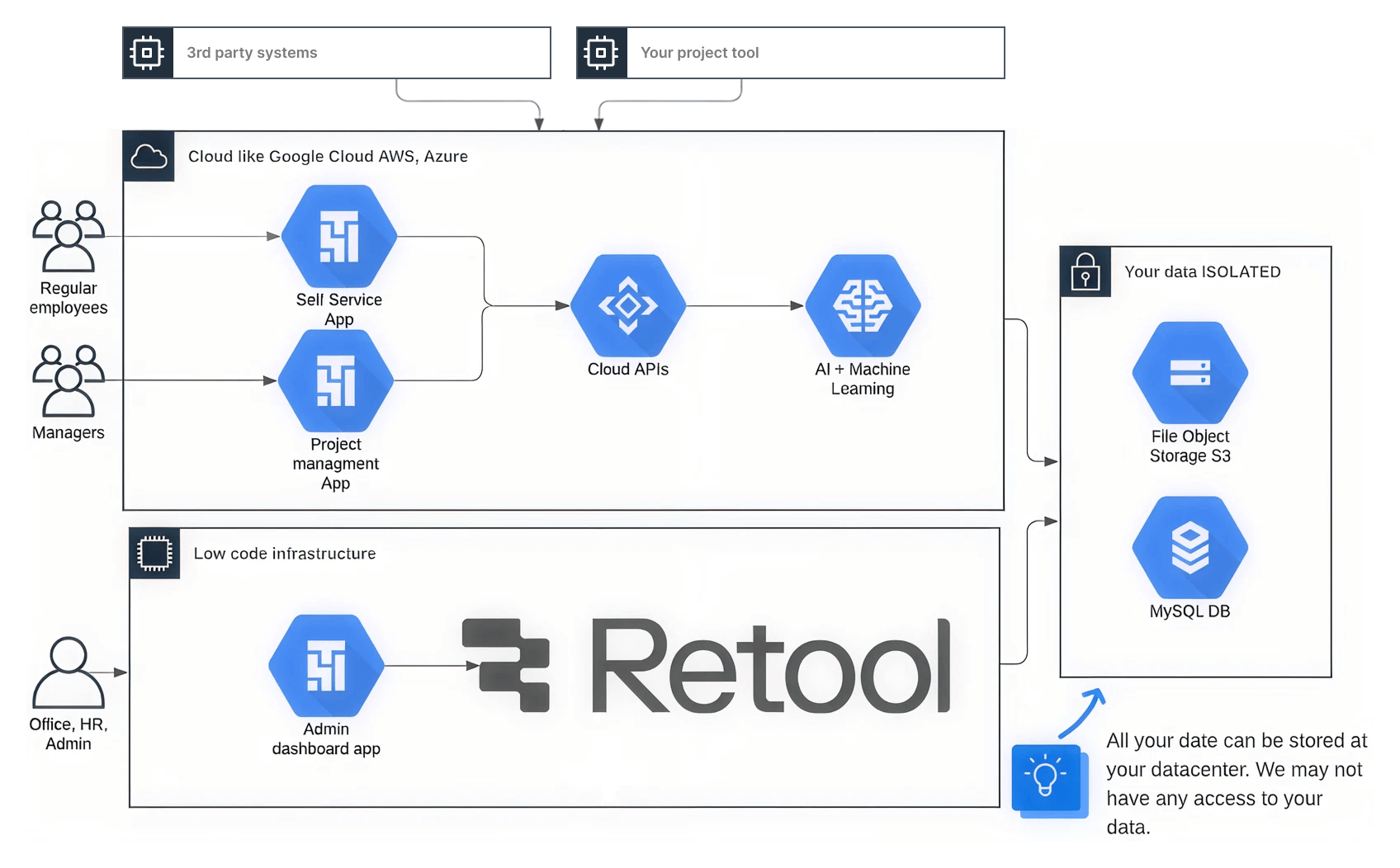Select the MySQL DB hexagon icon
Screen dimensions: 1400x868
[x=1190, y=547]
